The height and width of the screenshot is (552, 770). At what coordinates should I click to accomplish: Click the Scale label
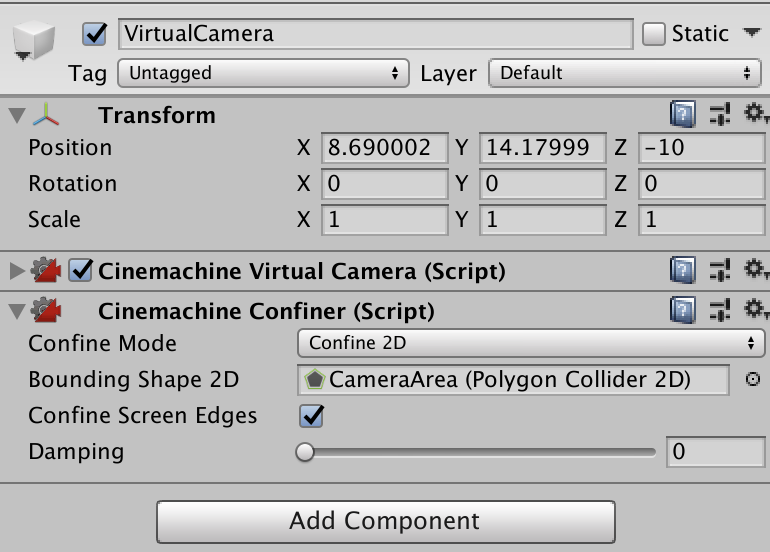(54, 220)
